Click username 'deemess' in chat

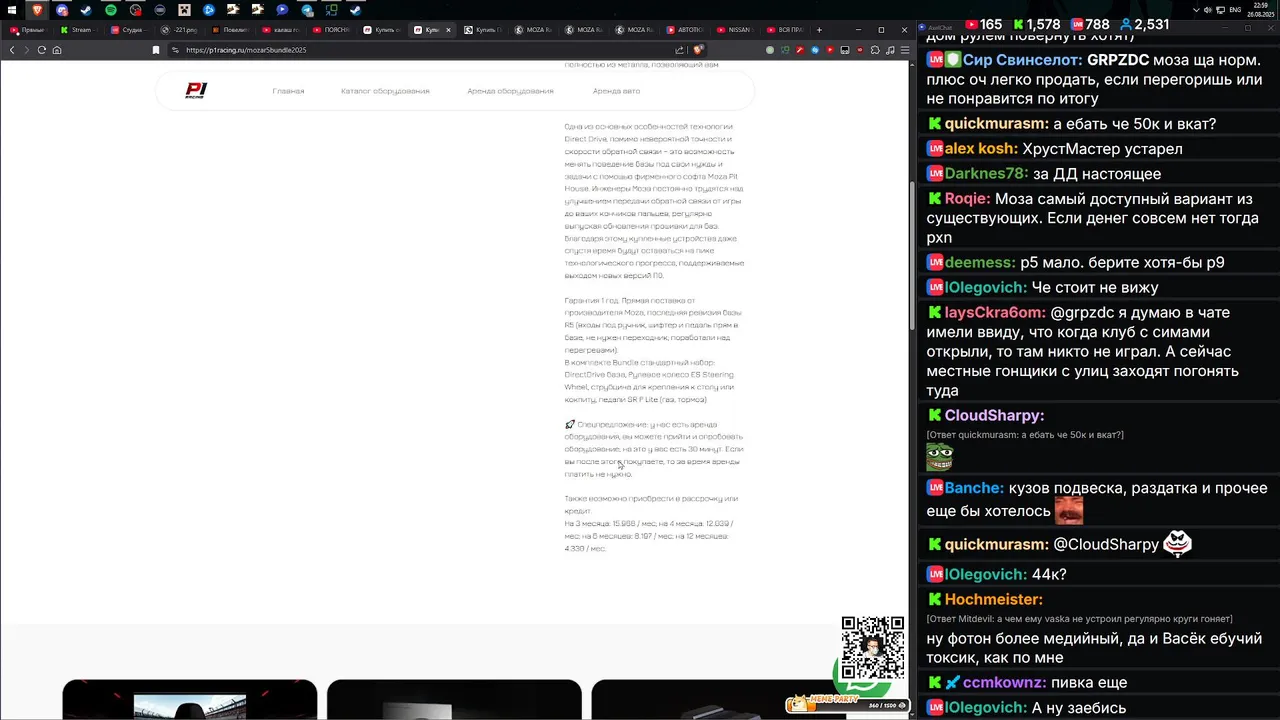tap(980, 263)
